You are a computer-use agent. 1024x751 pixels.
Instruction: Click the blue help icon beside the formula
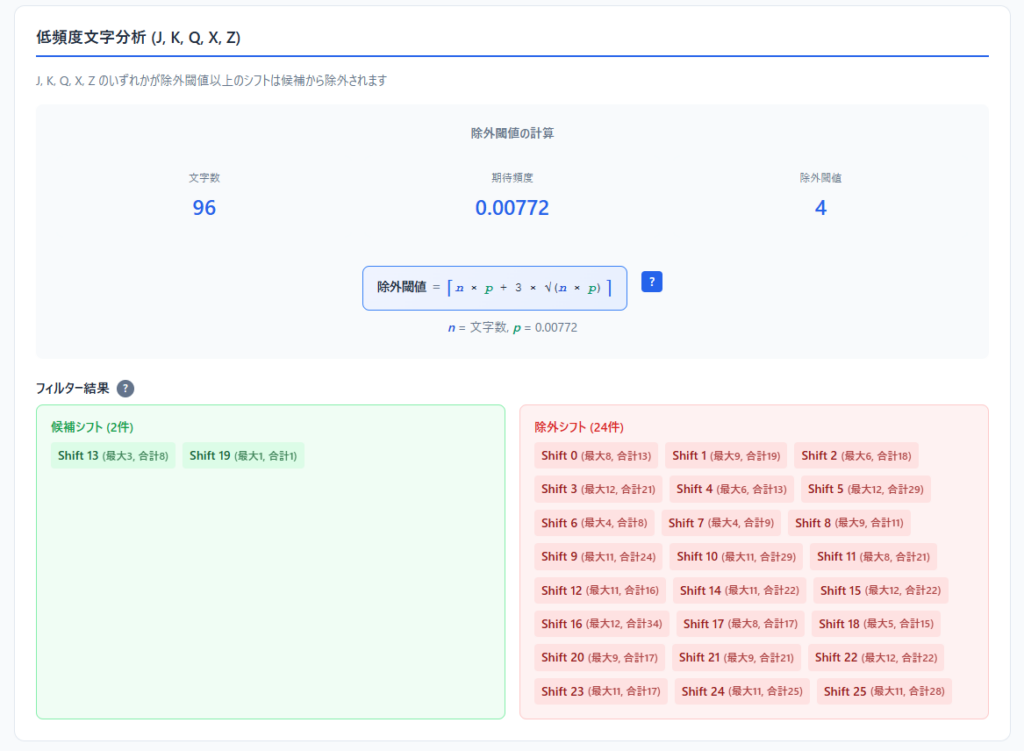[x=652, y=282]
